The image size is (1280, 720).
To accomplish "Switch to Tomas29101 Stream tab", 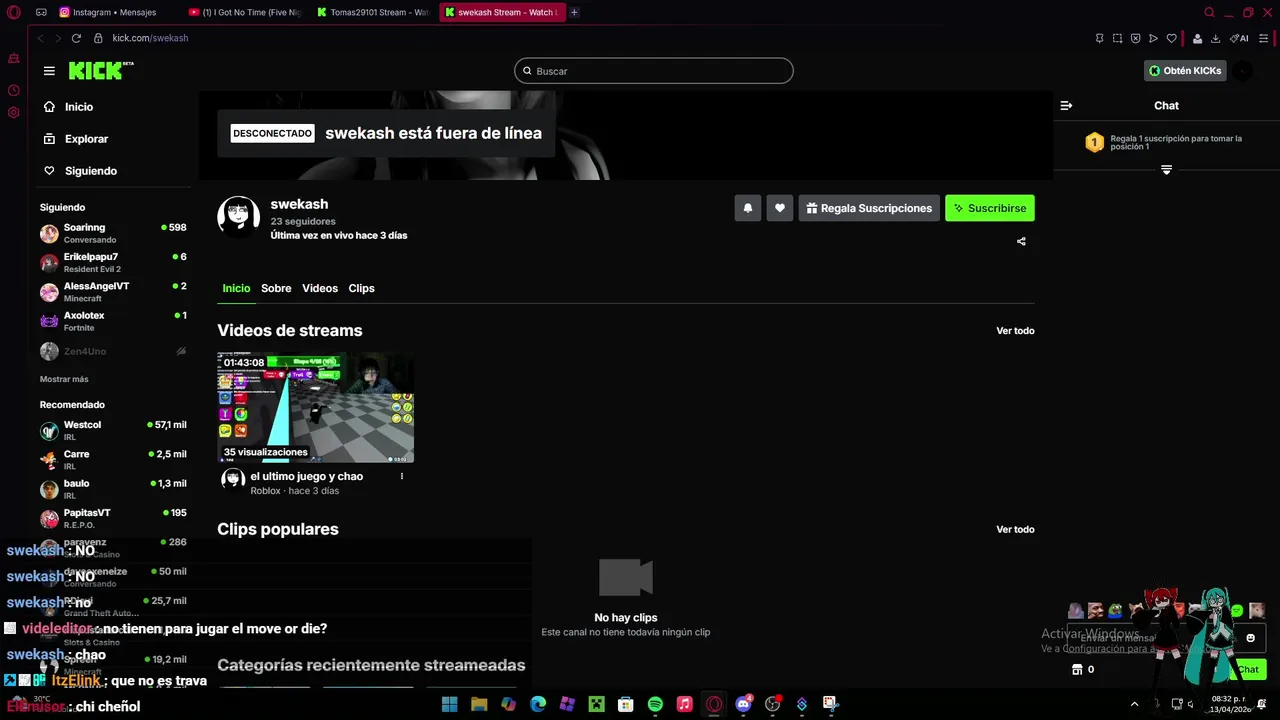I will [x=374, y=12].
